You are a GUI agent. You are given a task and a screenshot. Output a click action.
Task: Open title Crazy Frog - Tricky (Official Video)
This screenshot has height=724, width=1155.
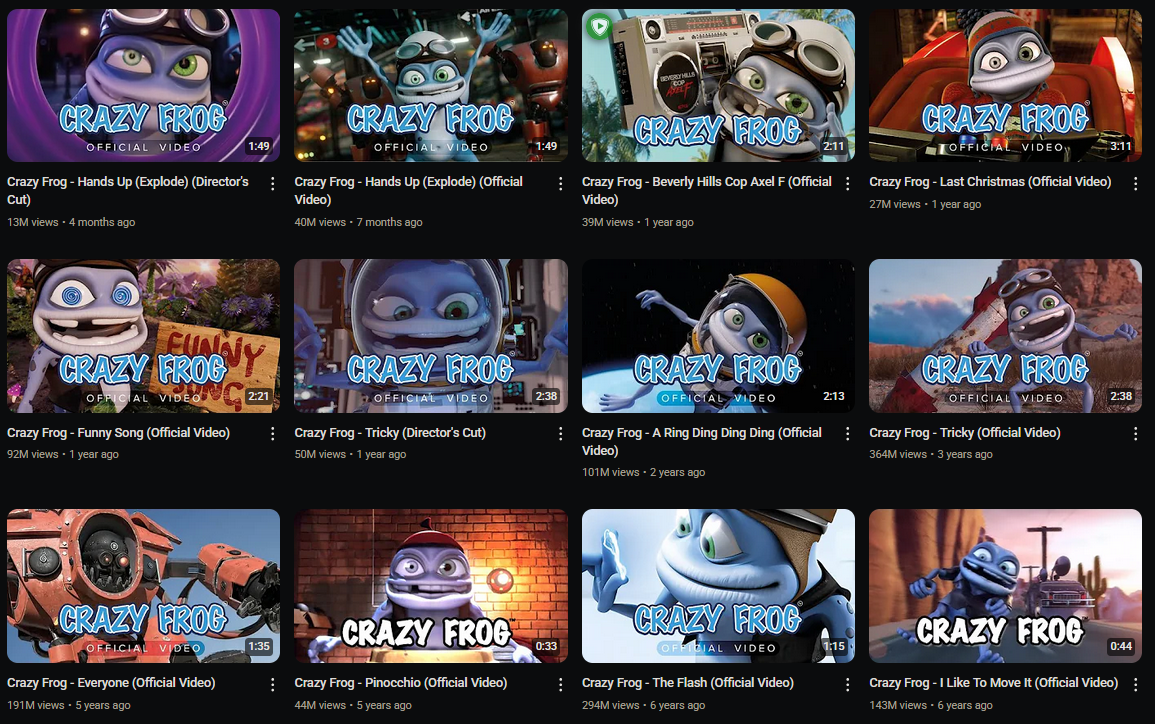pos(965,432)
